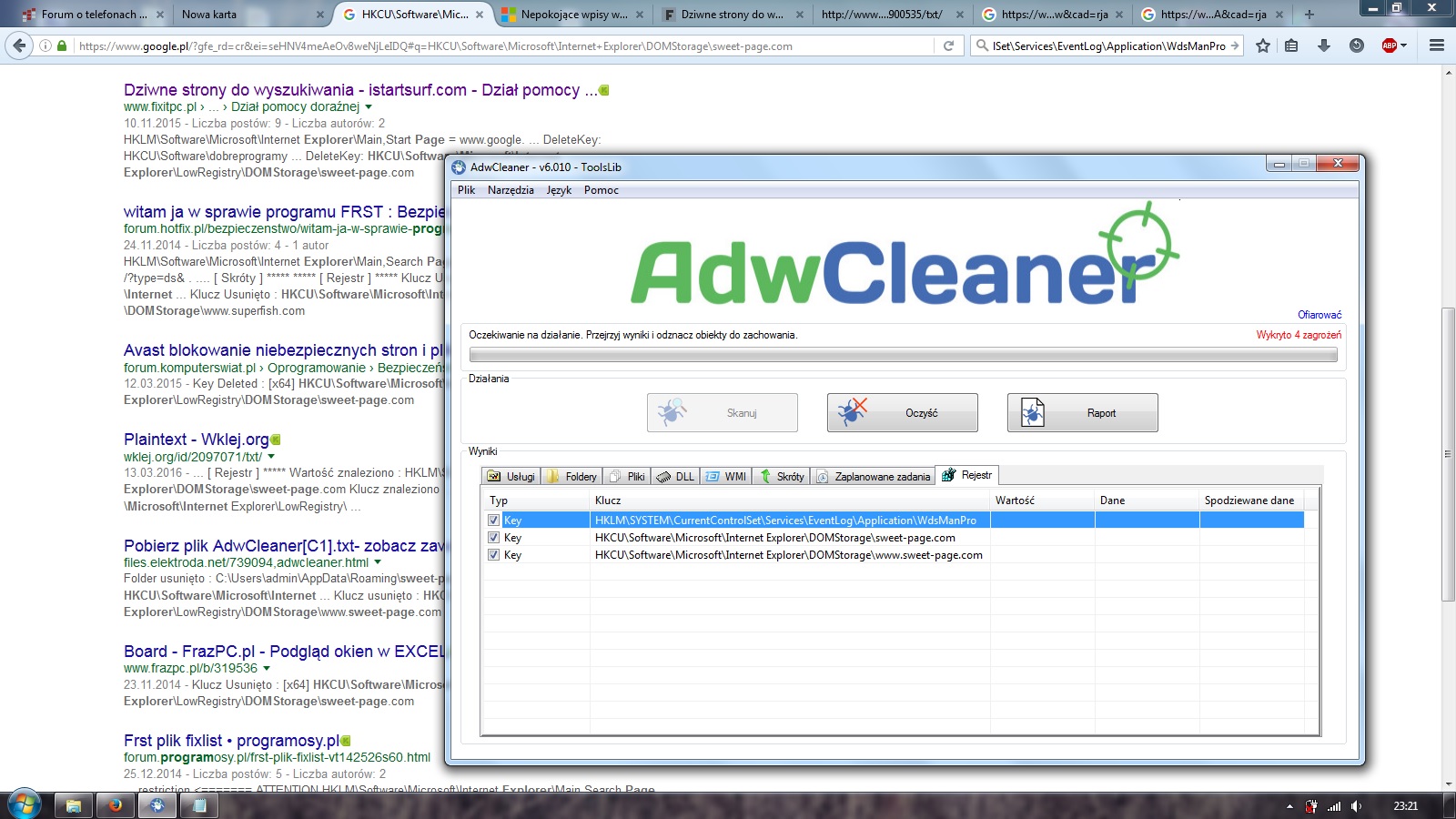Viewport: 1456px width, 819px height.
Task: Bookmark this page with the star icon
Action: tap(1263, 45)
